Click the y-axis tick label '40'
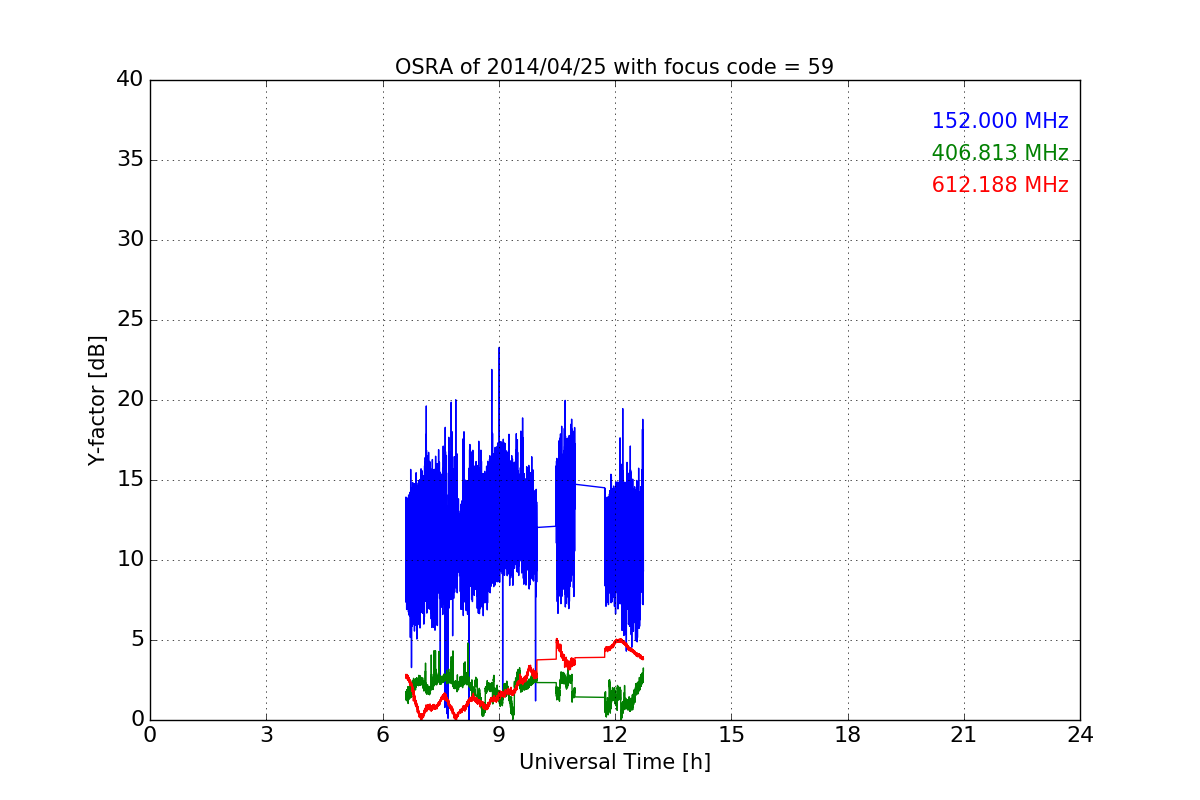This screenshot has width=1200, height=800. point(130,80)
